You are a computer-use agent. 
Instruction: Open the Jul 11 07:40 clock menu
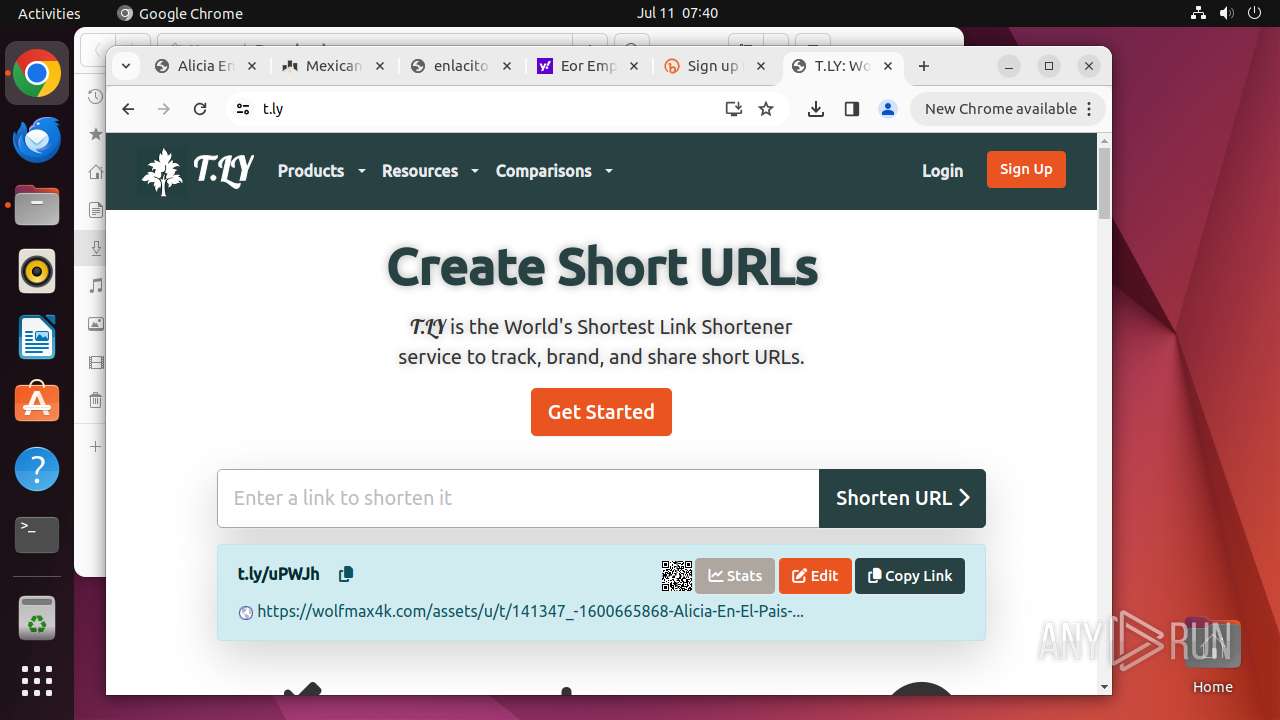point(677,13)
